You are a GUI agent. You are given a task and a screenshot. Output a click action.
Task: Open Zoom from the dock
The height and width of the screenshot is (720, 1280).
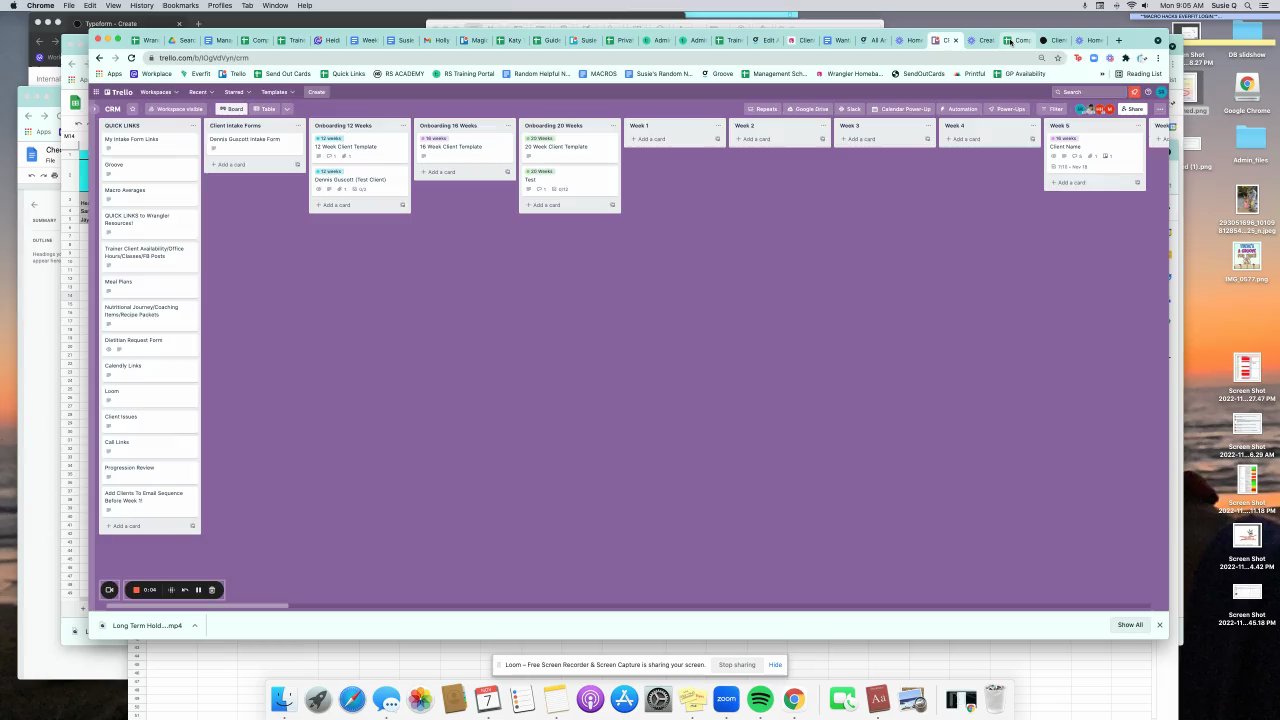[x=726, y=699]
